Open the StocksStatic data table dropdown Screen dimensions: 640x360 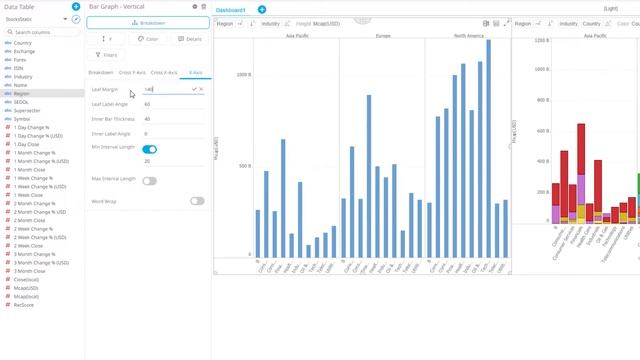[36, 19]
